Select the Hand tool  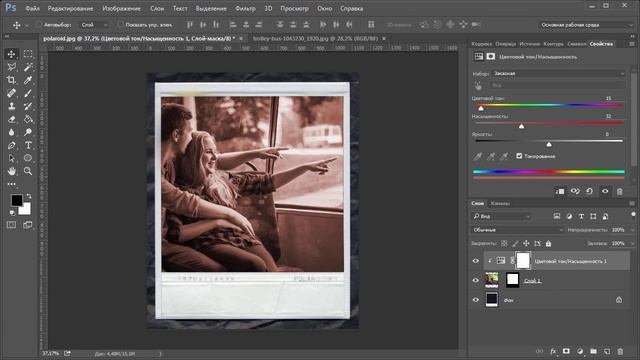11,171
